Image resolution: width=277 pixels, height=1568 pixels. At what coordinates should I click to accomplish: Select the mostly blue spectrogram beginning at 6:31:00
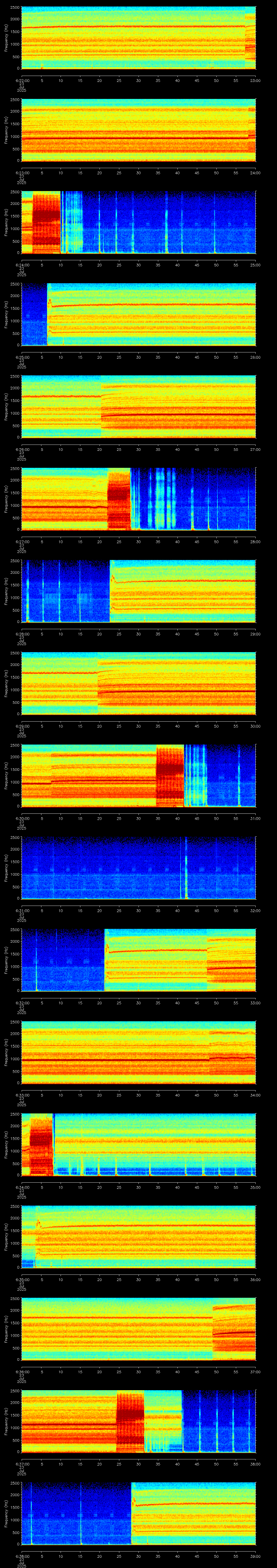138,868
